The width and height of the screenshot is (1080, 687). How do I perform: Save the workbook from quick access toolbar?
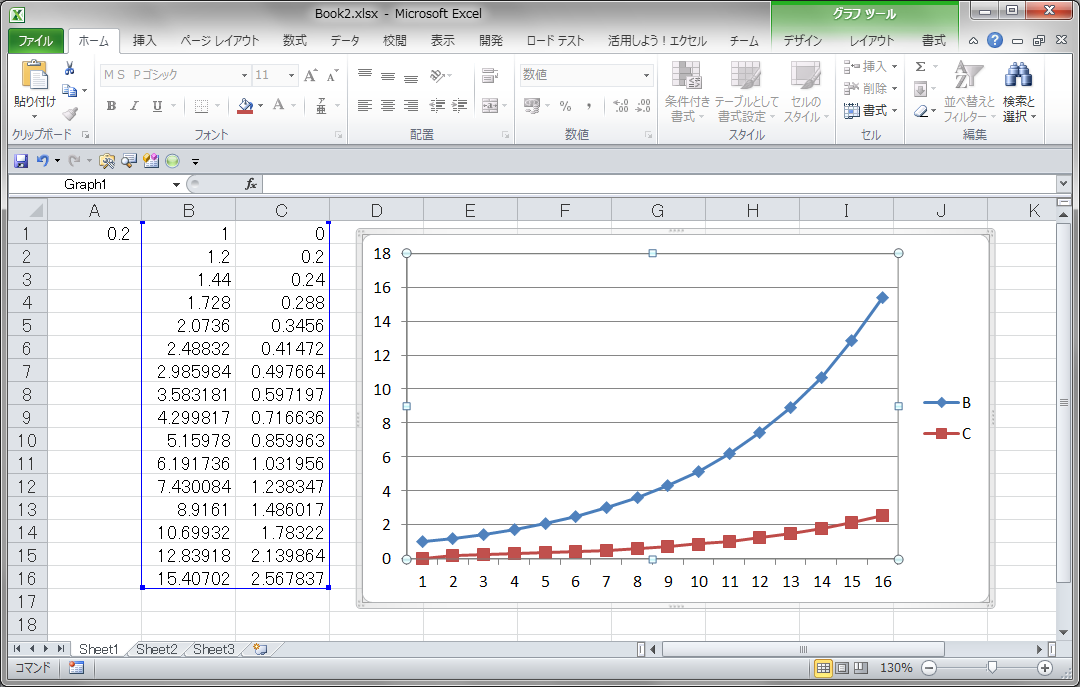pyautogui.click(x=20, y=160)
